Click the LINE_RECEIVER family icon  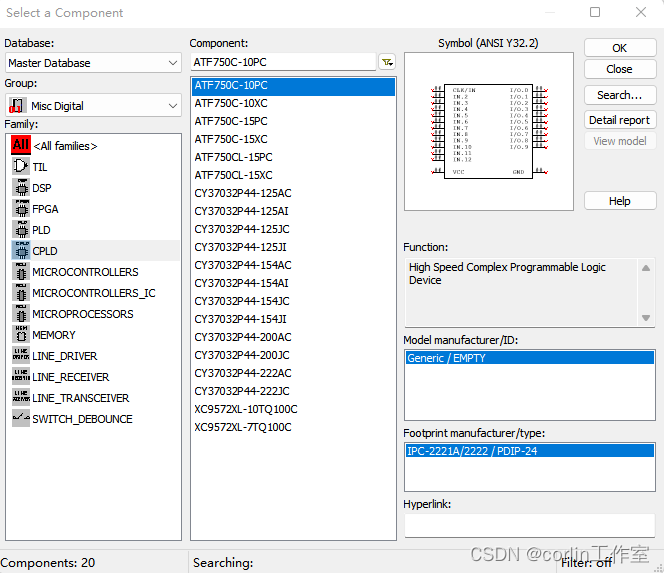[21, 376]
